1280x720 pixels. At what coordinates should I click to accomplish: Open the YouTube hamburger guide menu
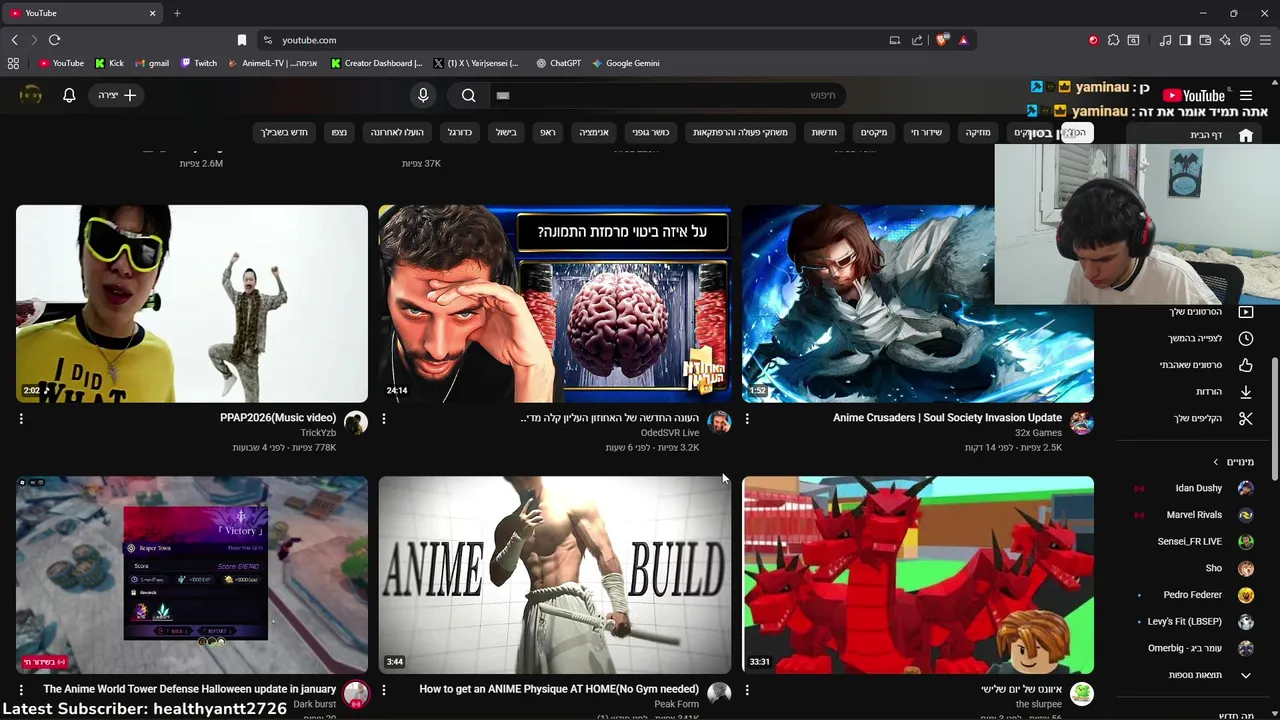tap(1246, 95)
